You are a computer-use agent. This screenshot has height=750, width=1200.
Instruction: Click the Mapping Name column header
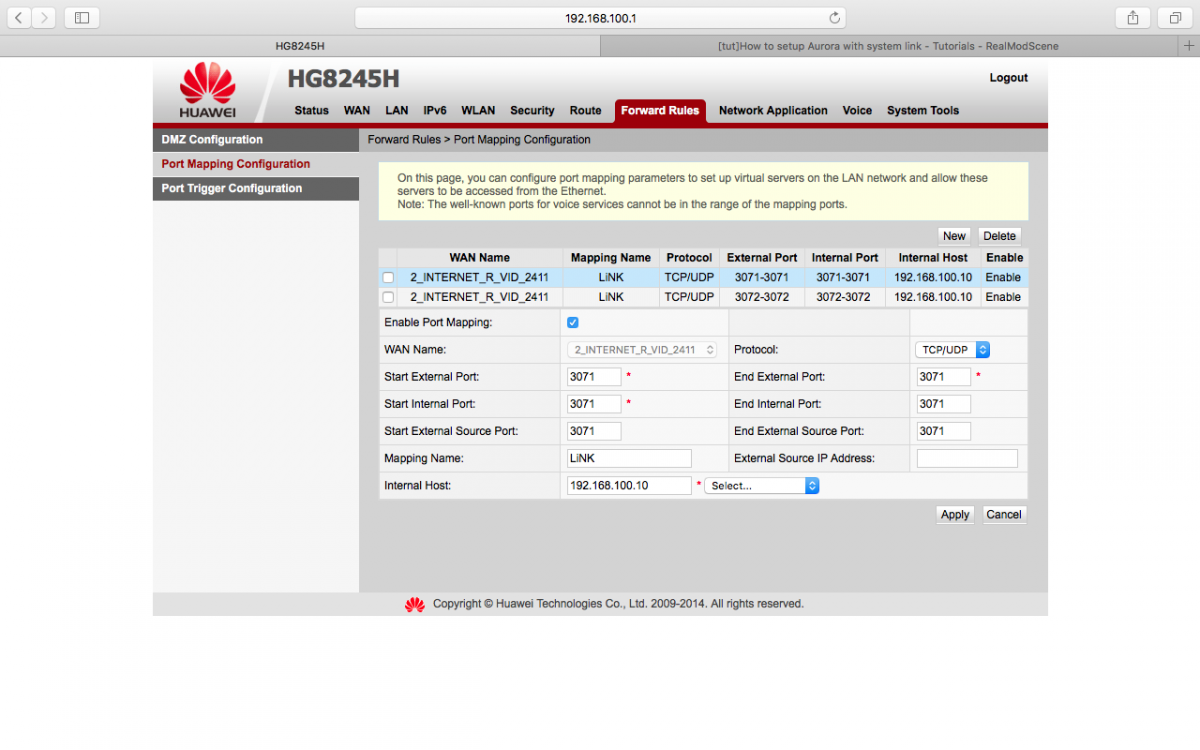tap(610, 258)
